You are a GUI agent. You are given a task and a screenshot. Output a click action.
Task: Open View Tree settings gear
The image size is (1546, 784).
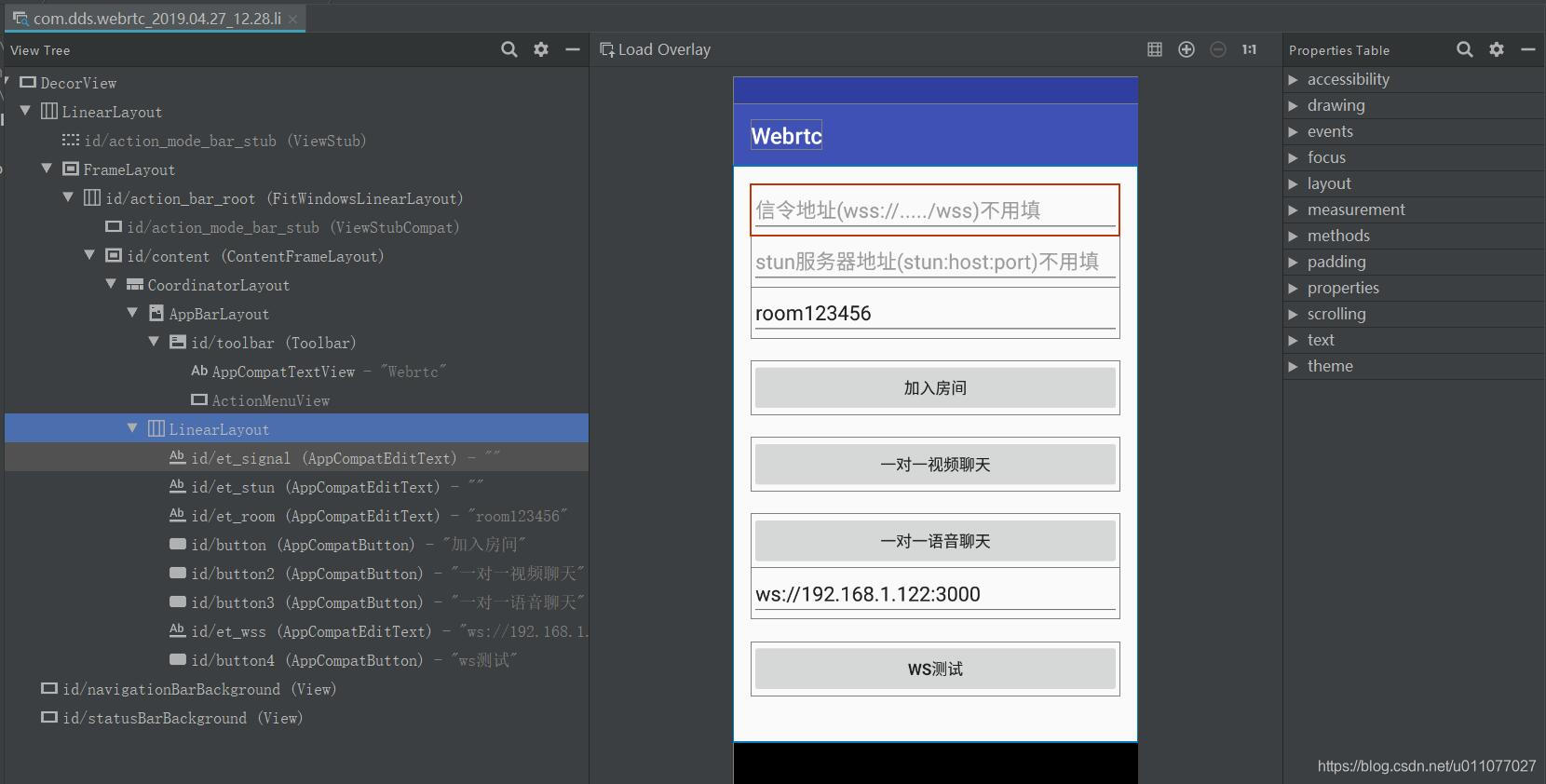[541, 49]
